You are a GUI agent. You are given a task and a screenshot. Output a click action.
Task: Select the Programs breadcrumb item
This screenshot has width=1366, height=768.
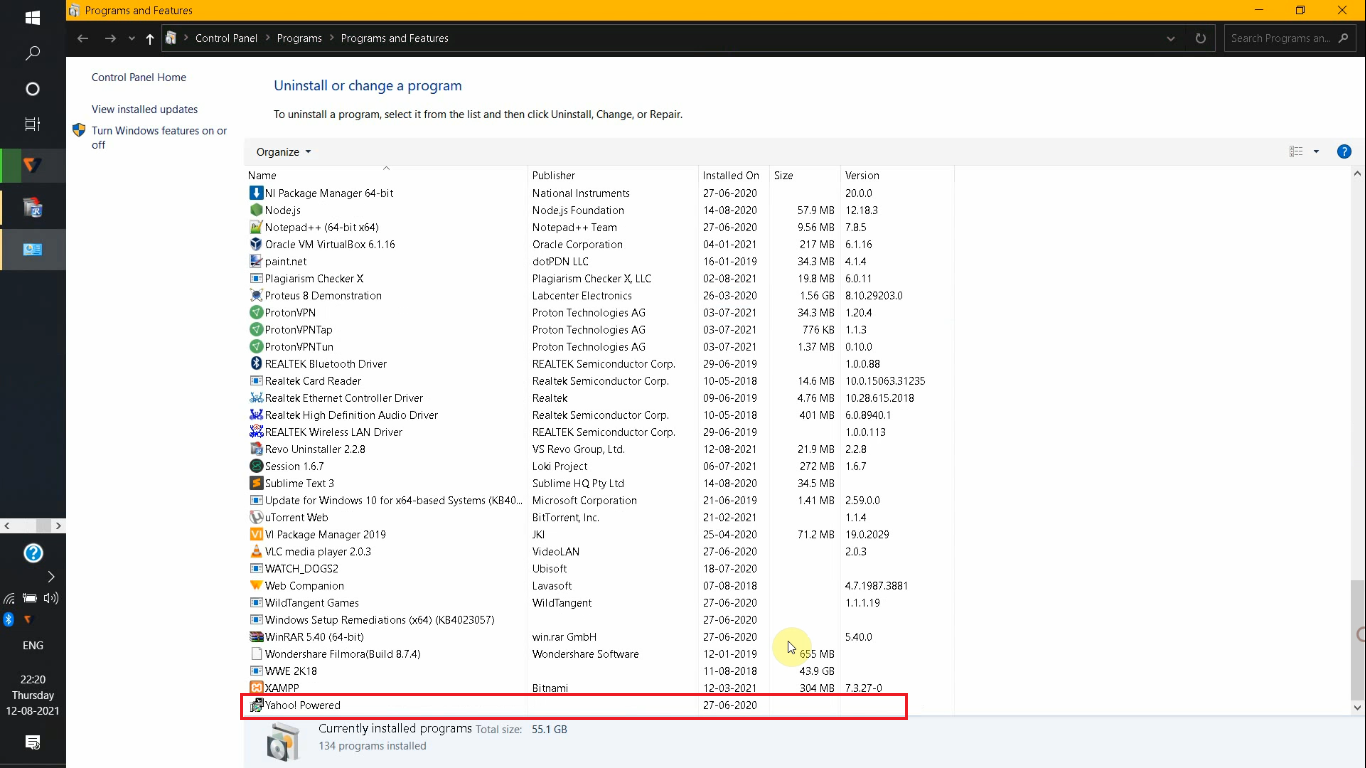coord(299,37)
